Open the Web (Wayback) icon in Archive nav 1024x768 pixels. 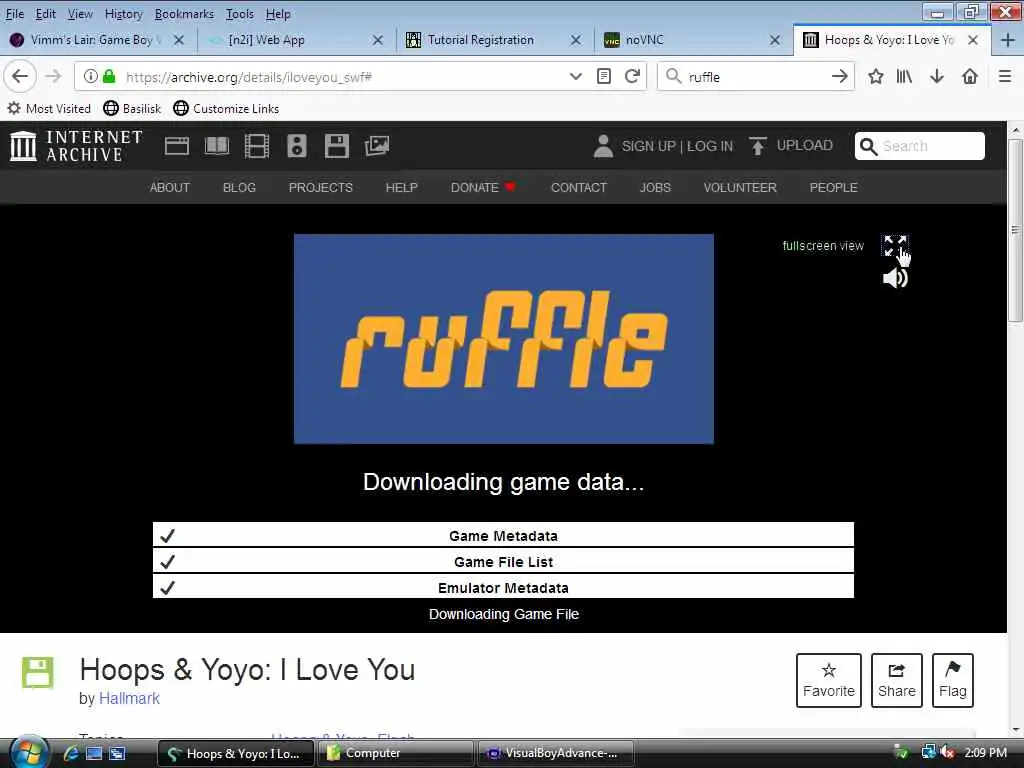pos(176,146)
